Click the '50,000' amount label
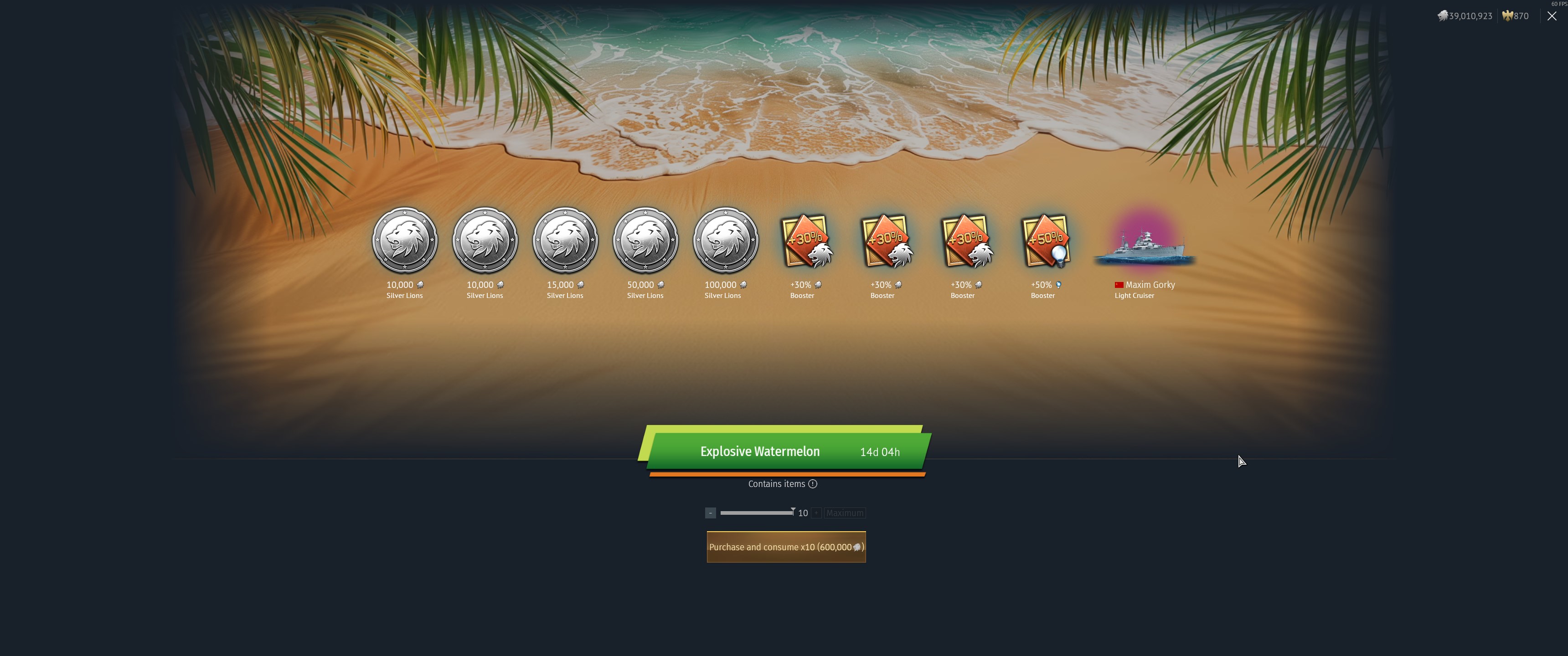 [x=640, y=285]
